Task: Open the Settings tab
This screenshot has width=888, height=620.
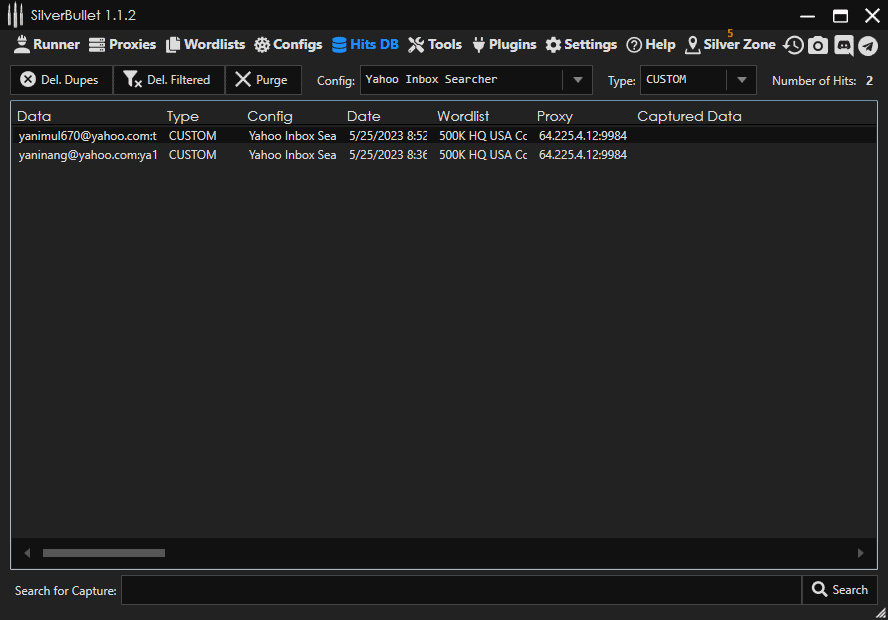Action: 581,45
